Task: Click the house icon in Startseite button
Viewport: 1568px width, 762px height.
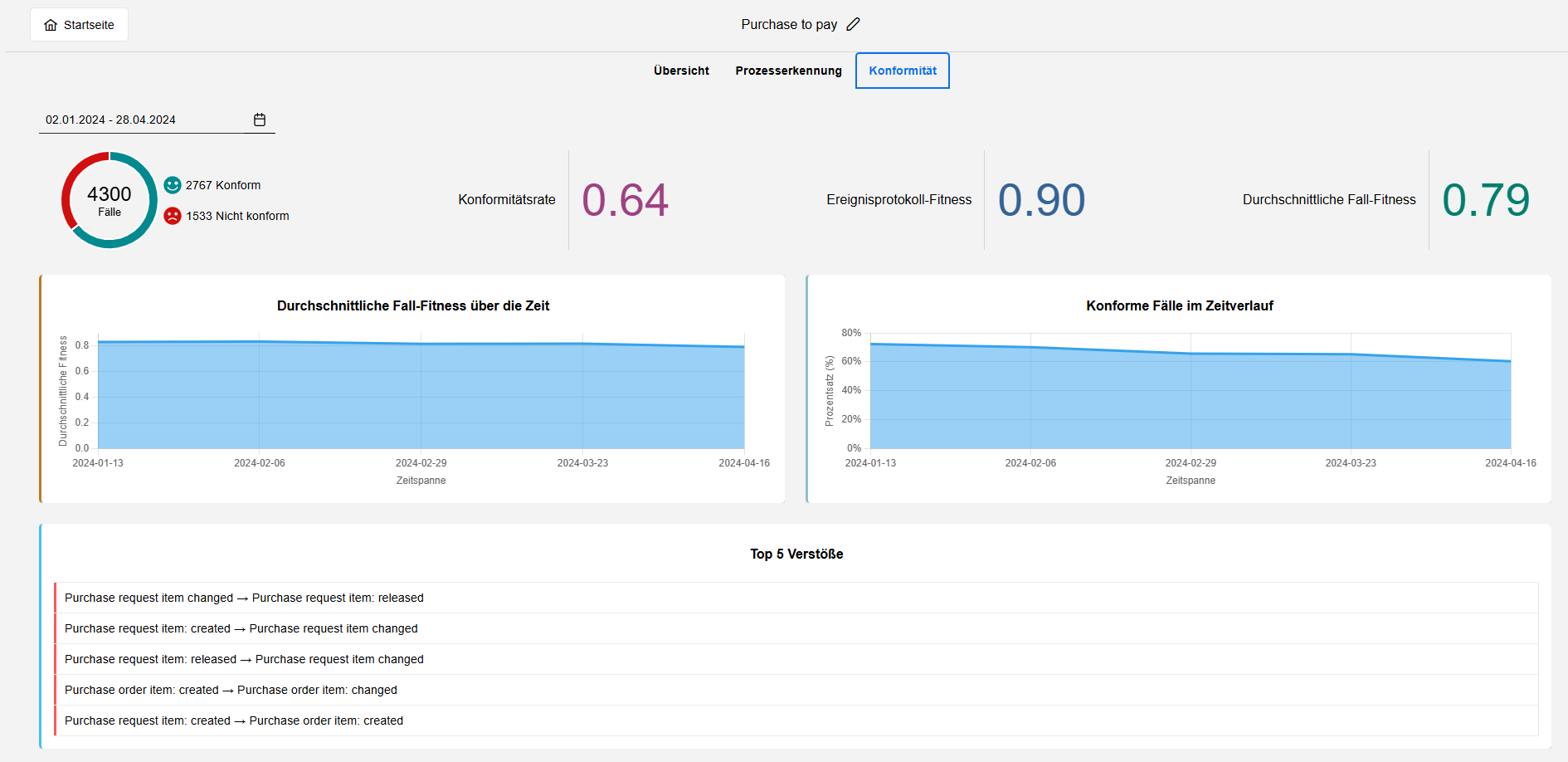Action: (x=51, y=25)
